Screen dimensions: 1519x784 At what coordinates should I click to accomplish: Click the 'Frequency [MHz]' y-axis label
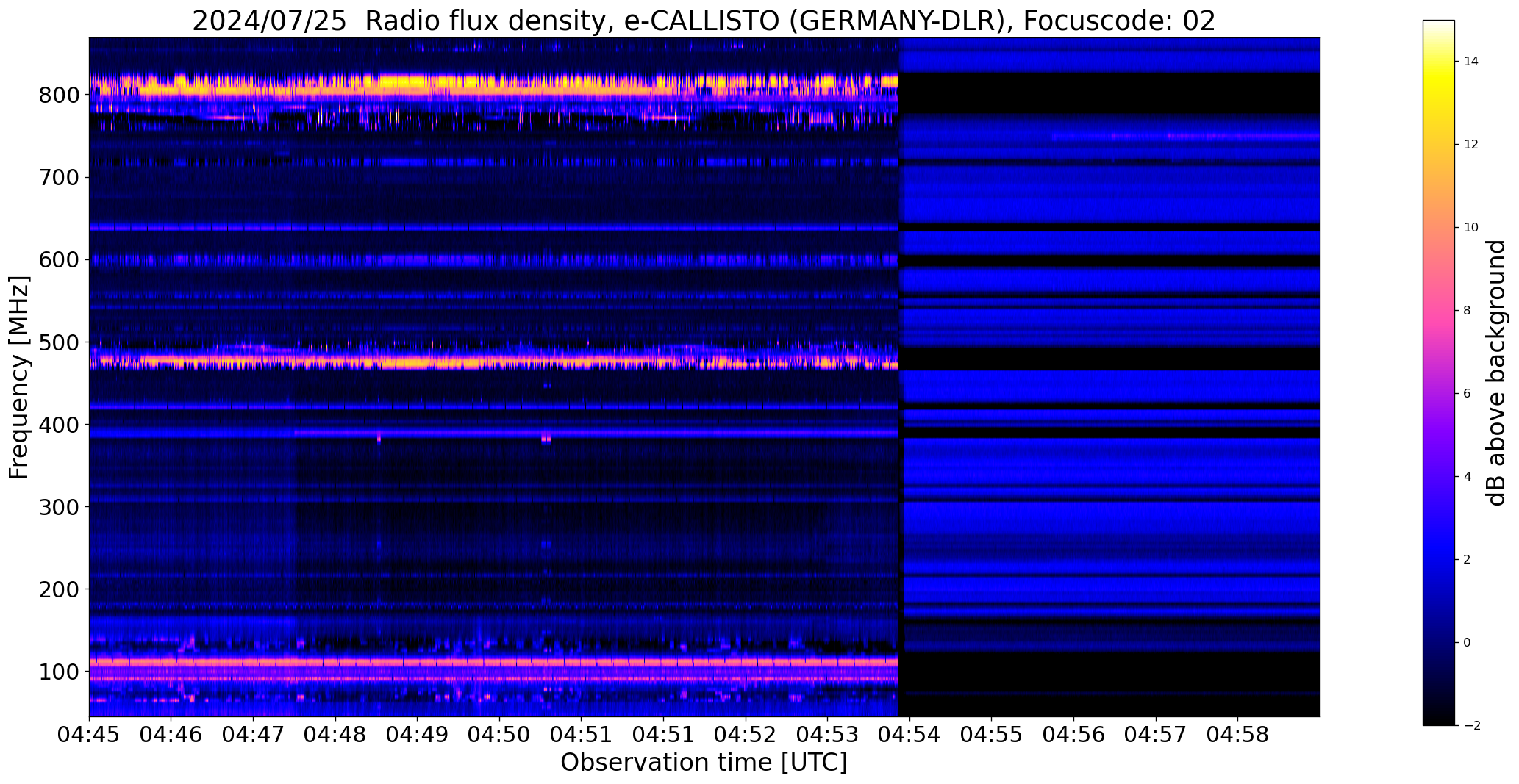[19, 378]
